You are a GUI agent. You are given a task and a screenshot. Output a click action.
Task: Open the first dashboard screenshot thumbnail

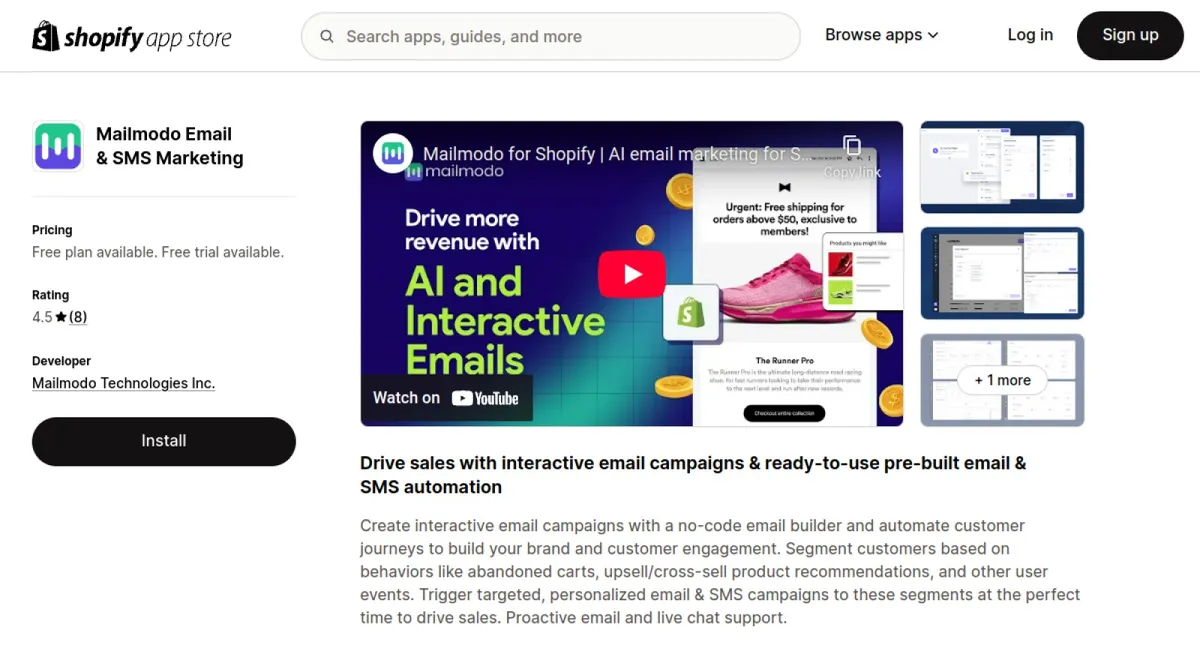(x=1001, y=167)
